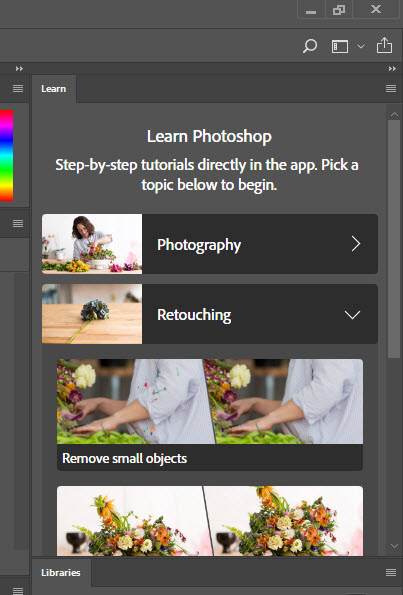Open the Remove small objects tutorial
Viewport: 403px width, 595px height.
coord(210,415)
